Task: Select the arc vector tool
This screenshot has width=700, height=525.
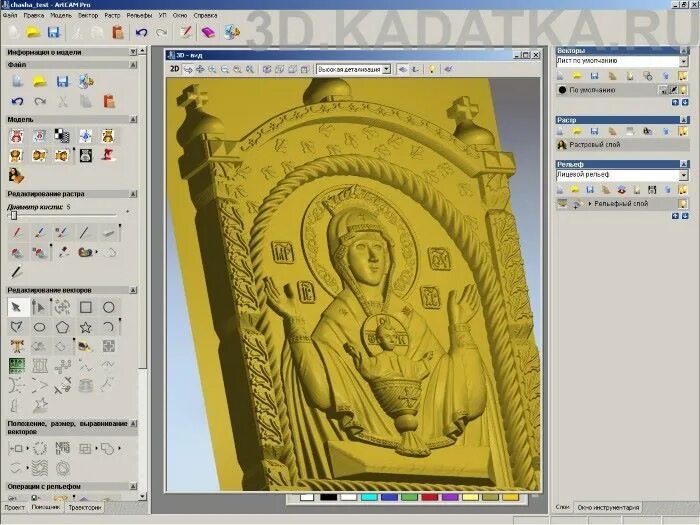Action: pos(108,327)
